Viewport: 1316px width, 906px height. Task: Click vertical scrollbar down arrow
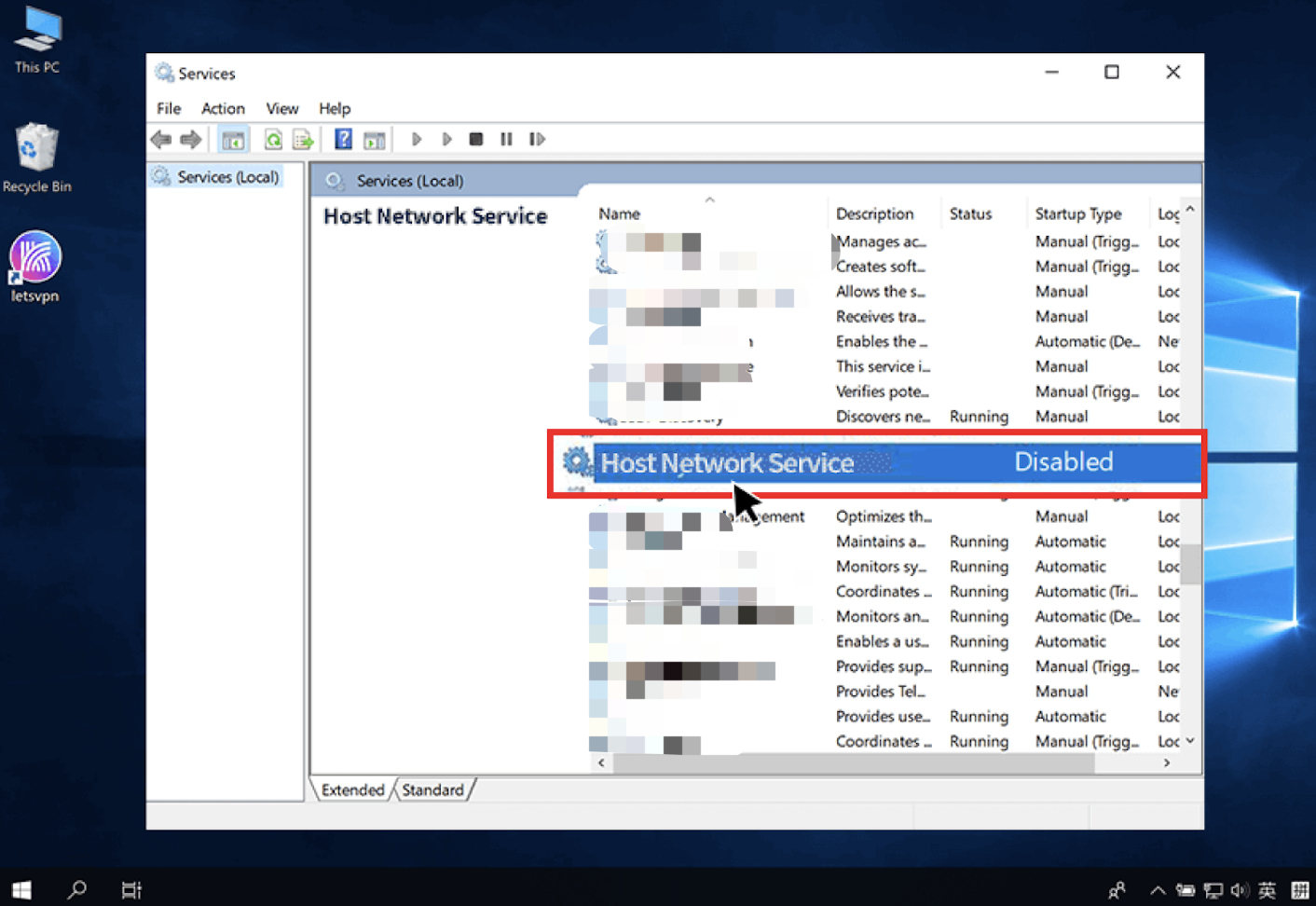[1190, 741]
